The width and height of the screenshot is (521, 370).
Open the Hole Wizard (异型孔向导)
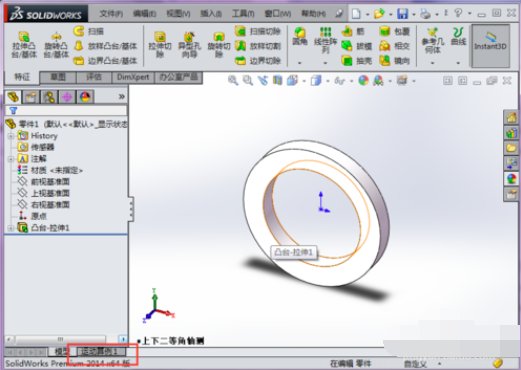189,45
